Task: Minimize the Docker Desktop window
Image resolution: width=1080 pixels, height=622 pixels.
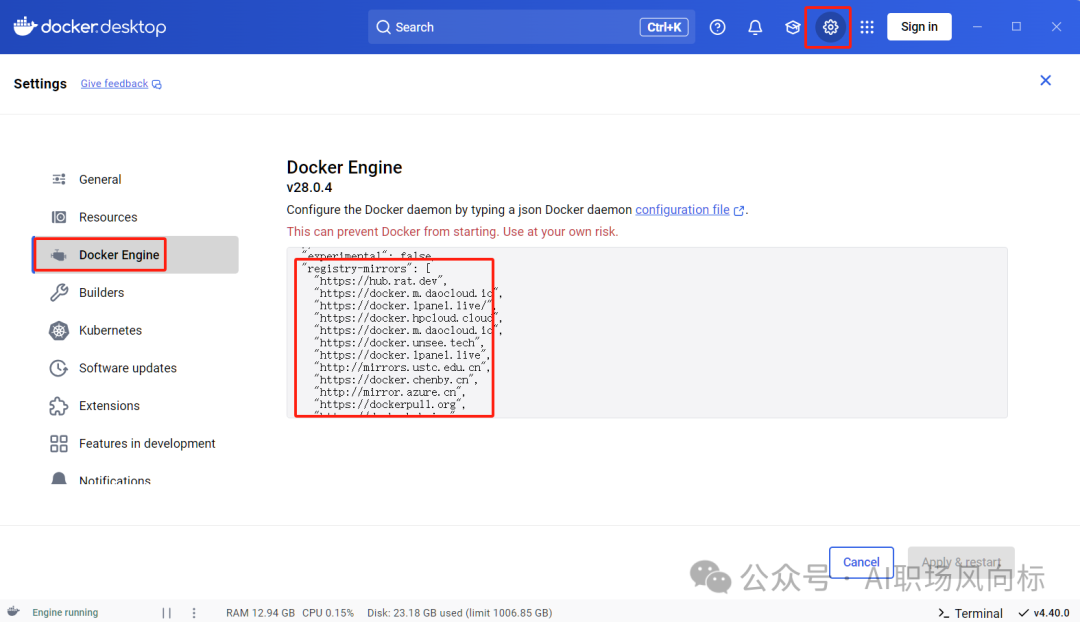Action: click(x=977, y=27)
